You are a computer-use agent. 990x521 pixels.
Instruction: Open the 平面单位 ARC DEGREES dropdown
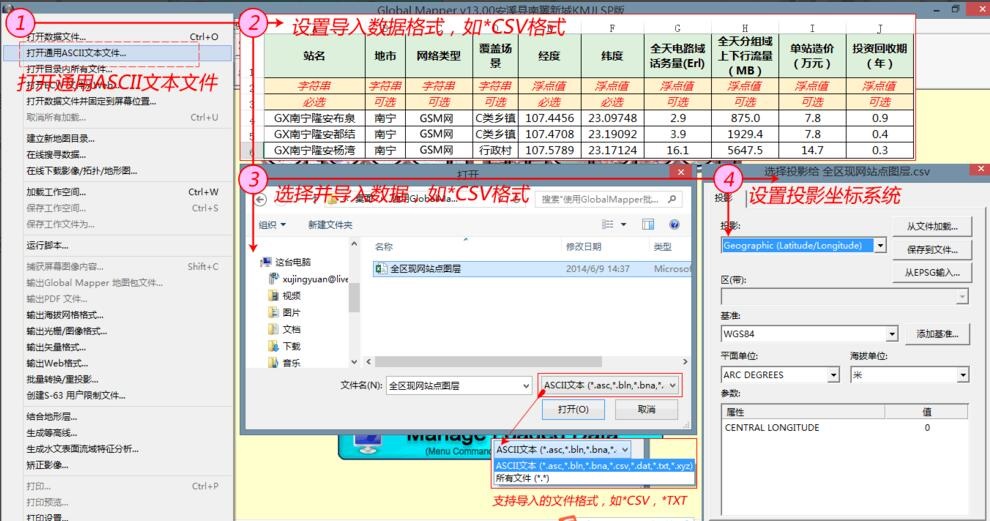tap(833, 375)
